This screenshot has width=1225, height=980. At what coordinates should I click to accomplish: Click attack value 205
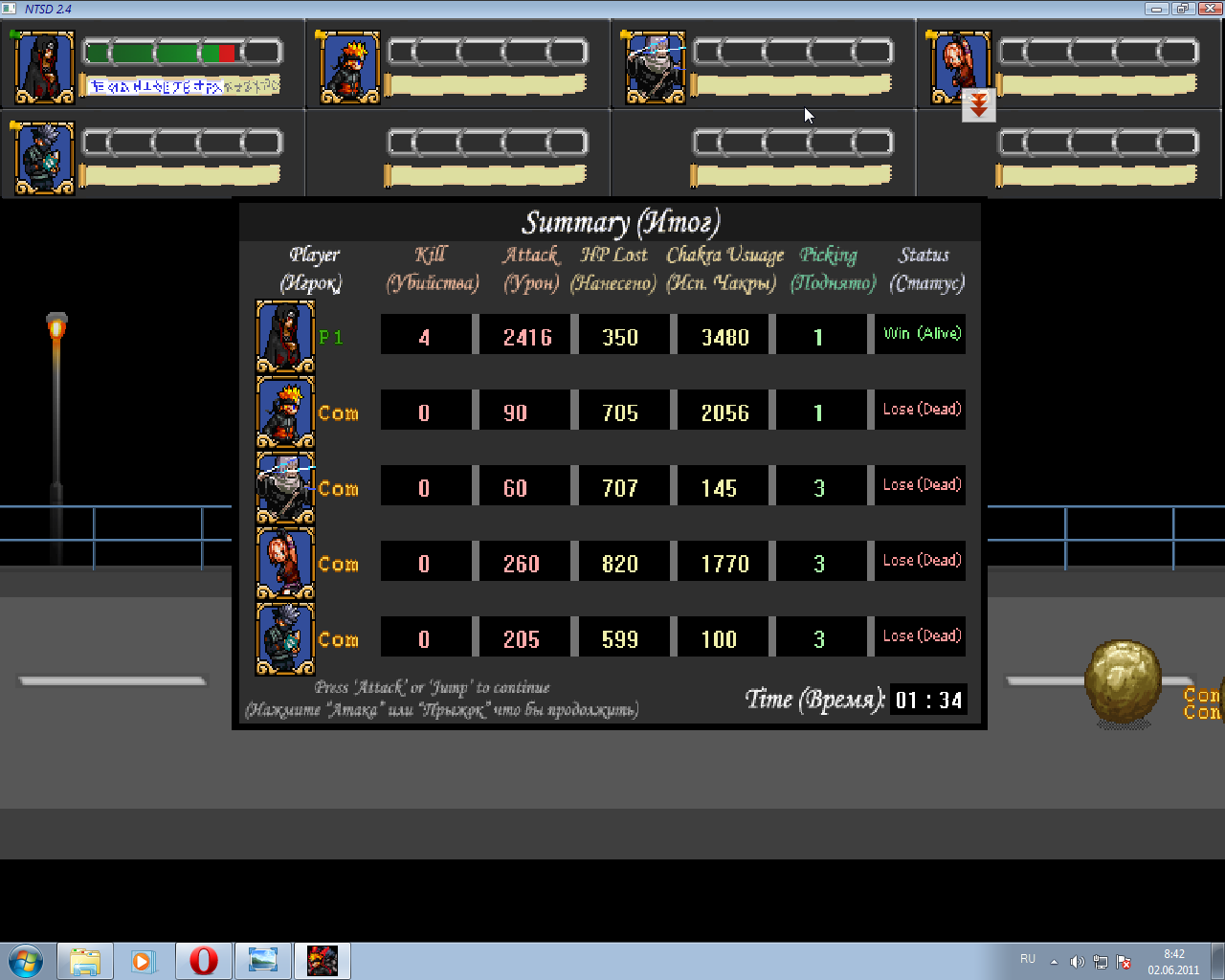click(x=522, y=639)
